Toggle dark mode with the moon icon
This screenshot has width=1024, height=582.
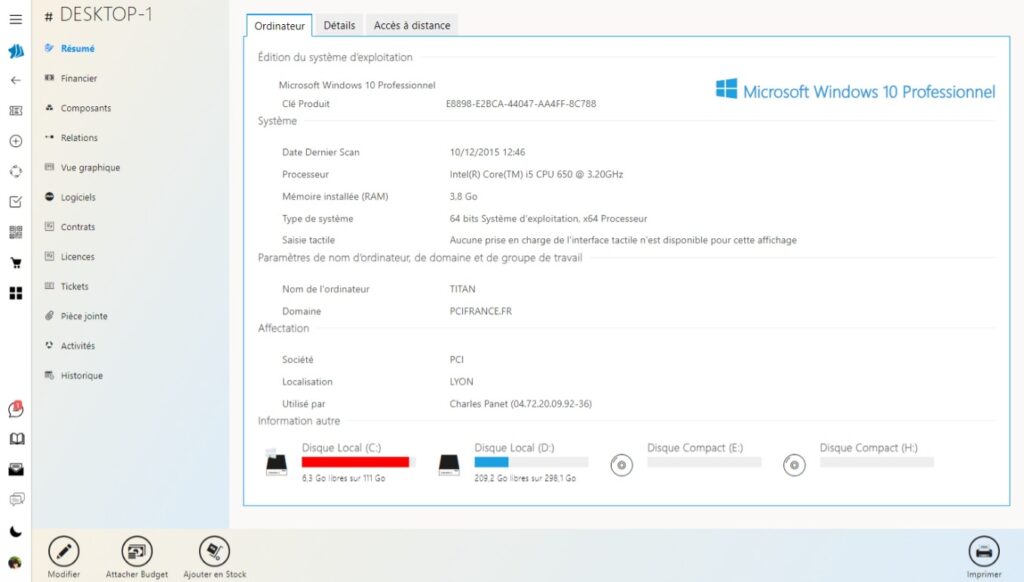click(15, 531)
